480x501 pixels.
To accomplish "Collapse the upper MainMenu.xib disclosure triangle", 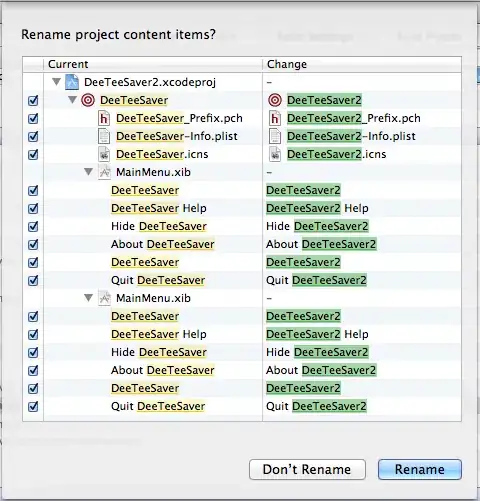I will (x=88, y=172).
